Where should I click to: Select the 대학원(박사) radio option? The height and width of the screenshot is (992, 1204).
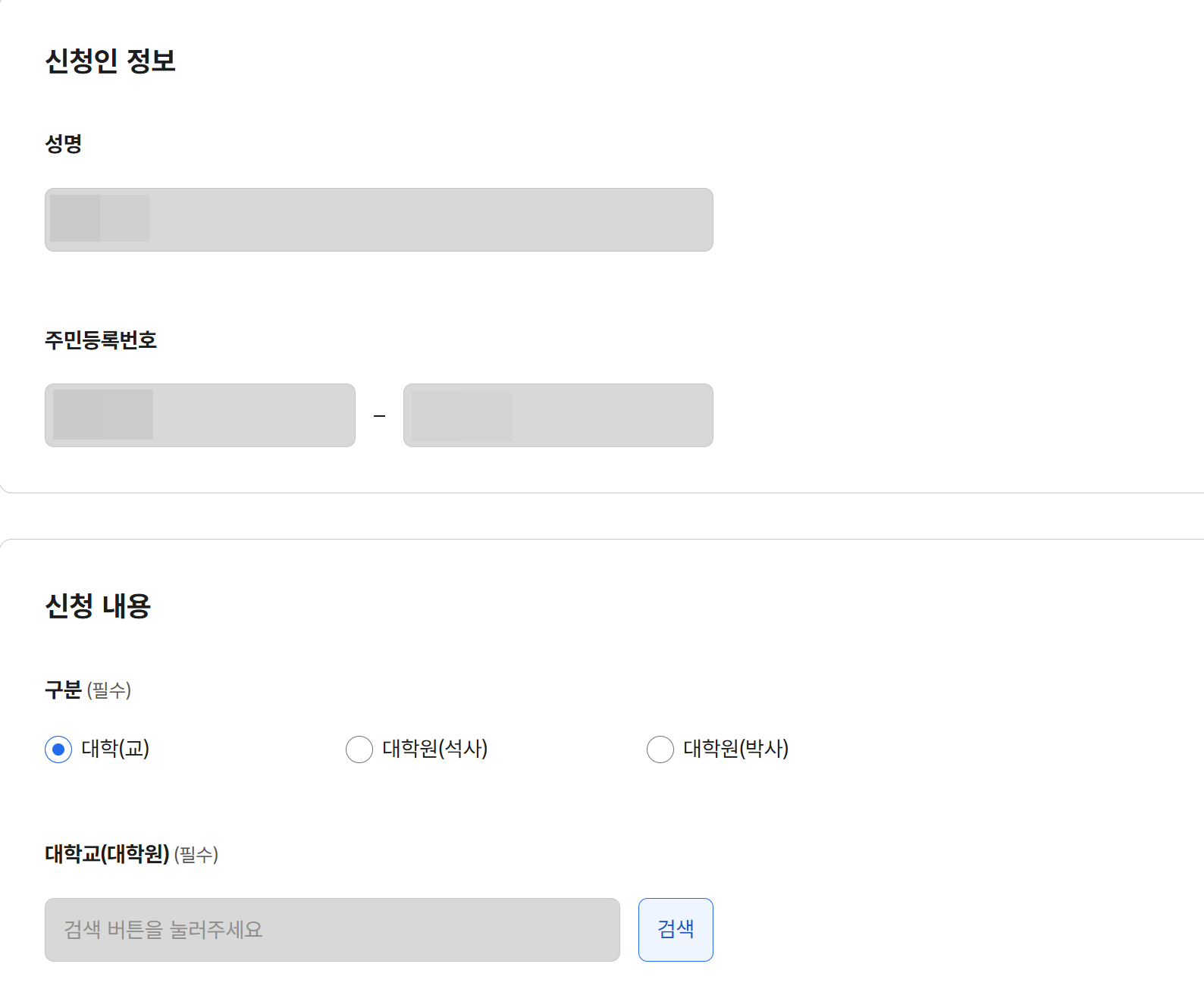click(660, 749)
